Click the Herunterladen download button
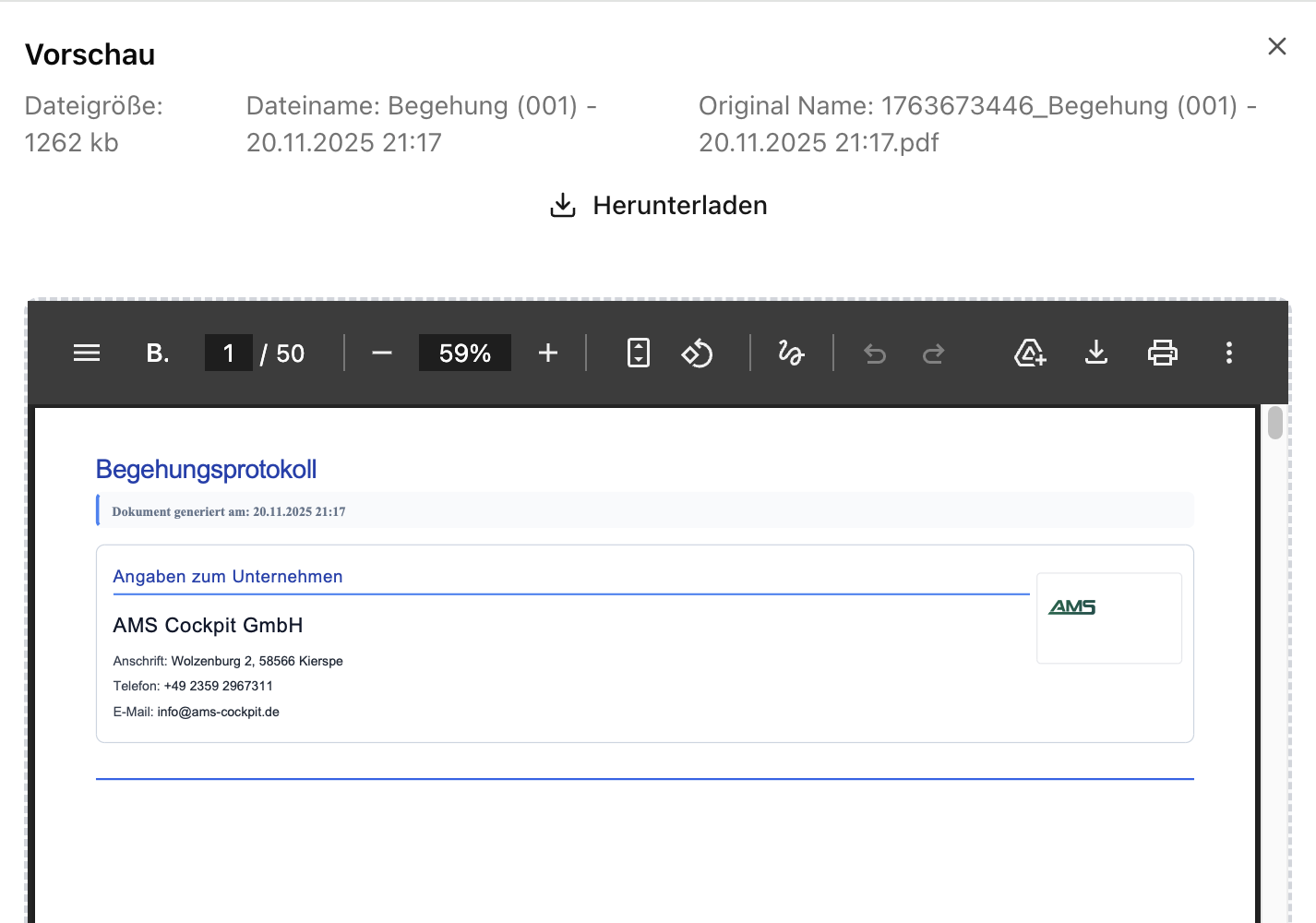Viewport: 1316px width, 923px height. (x=659, y=205)
